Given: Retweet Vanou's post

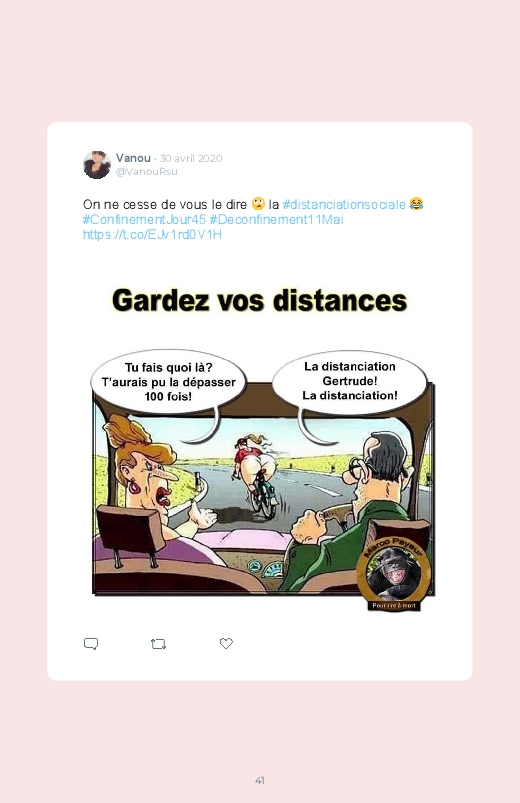Looking at the screenshot, I should point(158,643).
